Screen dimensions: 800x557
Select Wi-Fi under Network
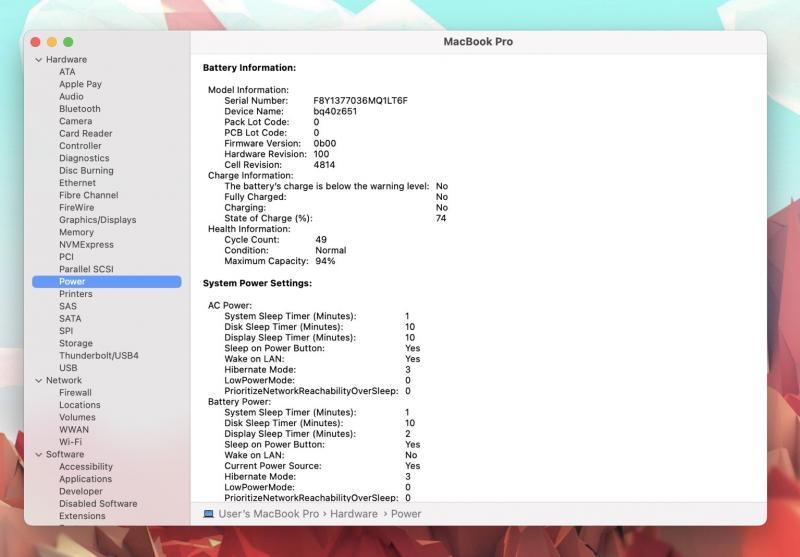(70, 442)
